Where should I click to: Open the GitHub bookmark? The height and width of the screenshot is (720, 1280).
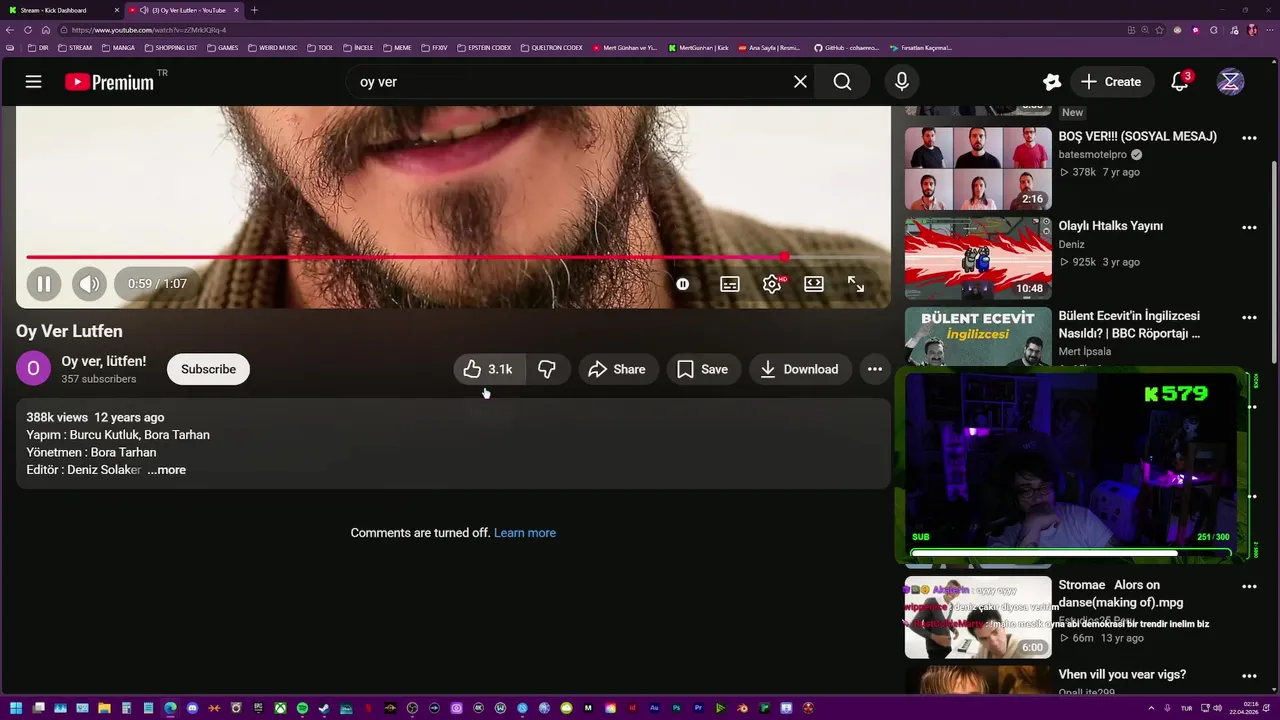pos(846,48)
